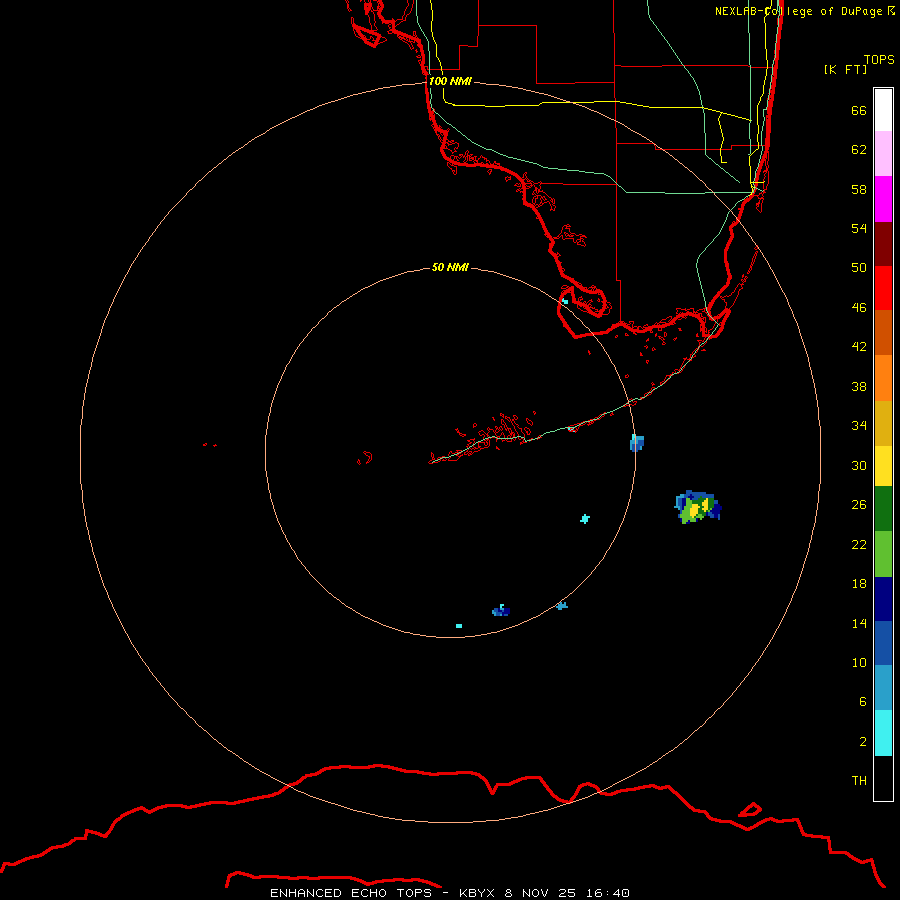The image size is (900, 900).
Task: Click the "46" legend value
Action: click(859, 308)
